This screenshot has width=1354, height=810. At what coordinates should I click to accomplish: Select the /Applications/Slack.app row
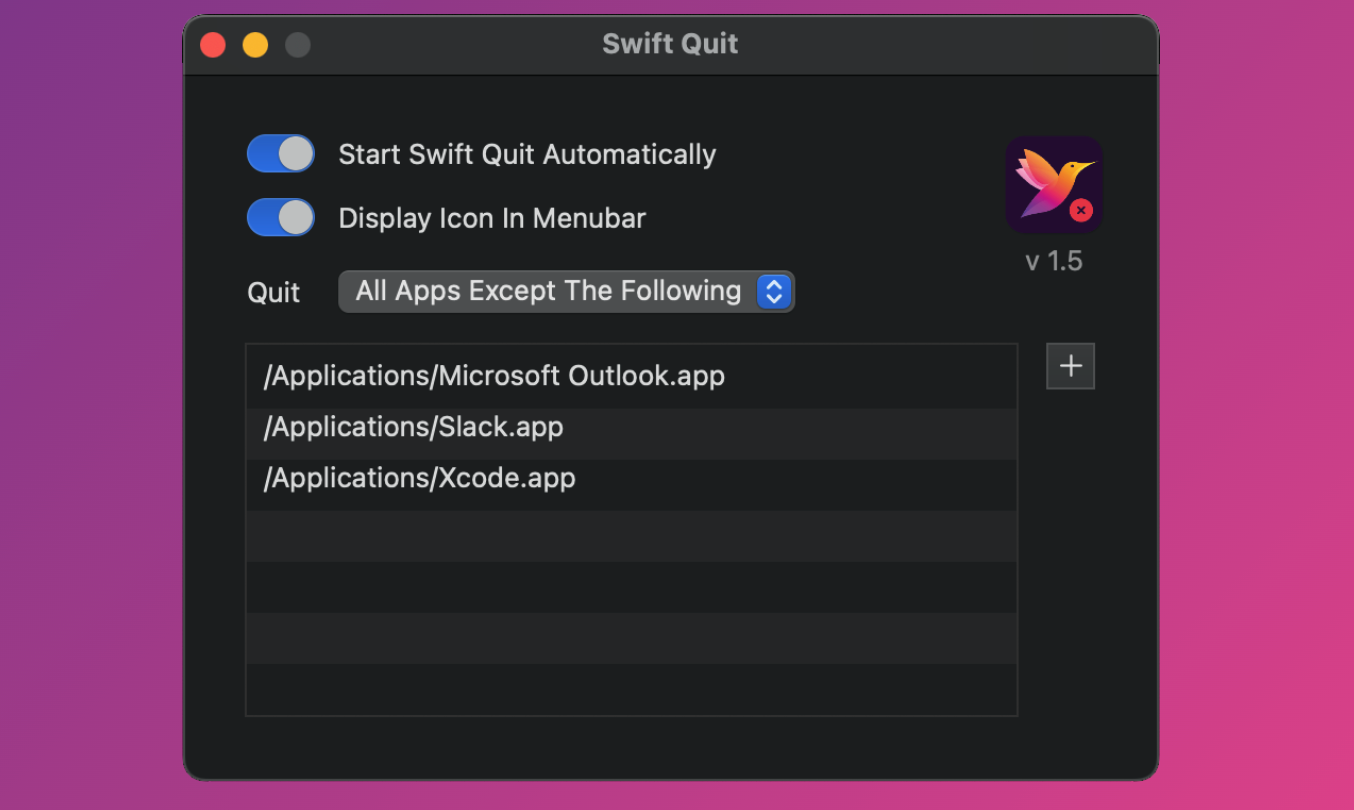413,428
